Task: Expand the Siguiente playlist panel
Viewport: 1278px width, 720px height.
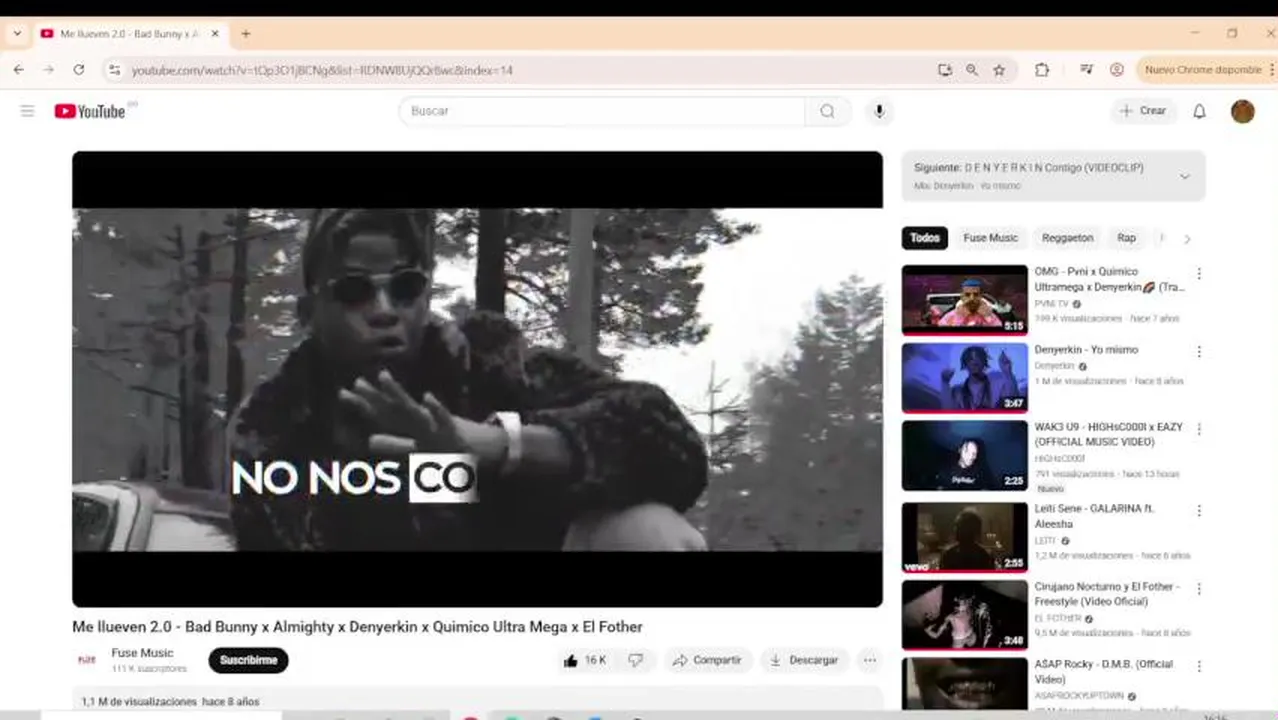Action: pyautogui.click(x=1185, y=177)
